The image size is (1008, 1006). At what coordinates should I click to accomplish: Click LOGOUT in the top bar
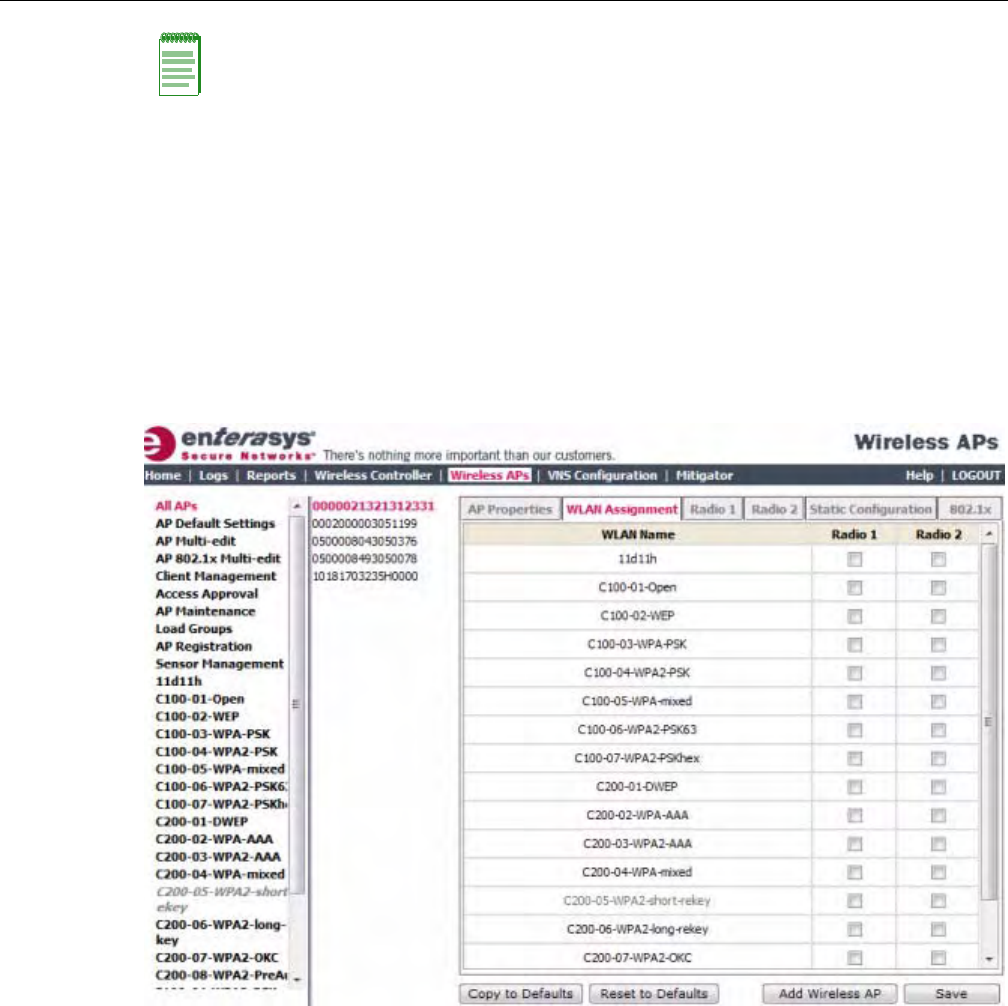pyautogui.click(x=976, y=475)
